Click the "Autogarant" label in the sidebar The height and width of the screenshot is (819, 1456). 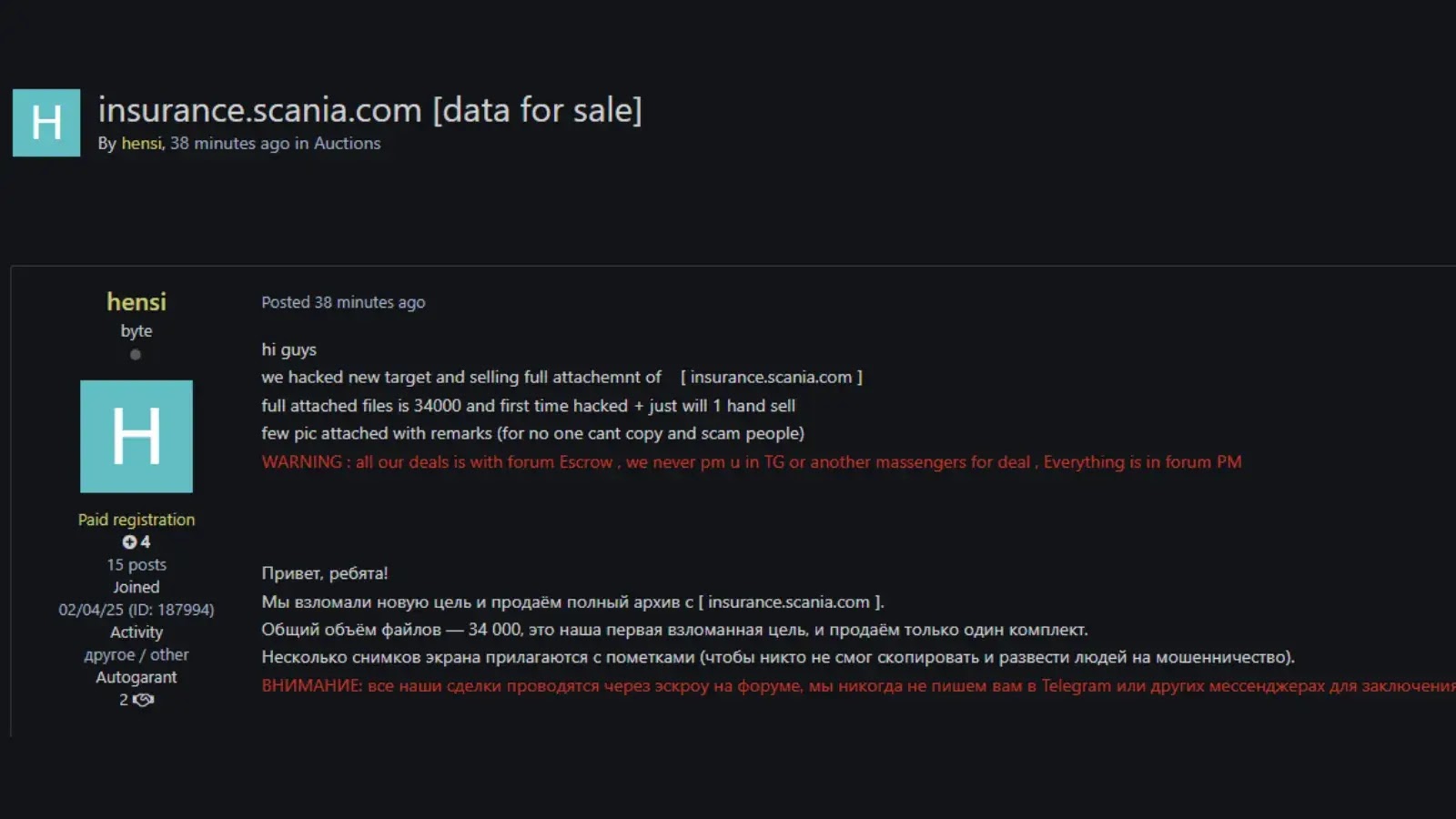click(x=136, y=676)
